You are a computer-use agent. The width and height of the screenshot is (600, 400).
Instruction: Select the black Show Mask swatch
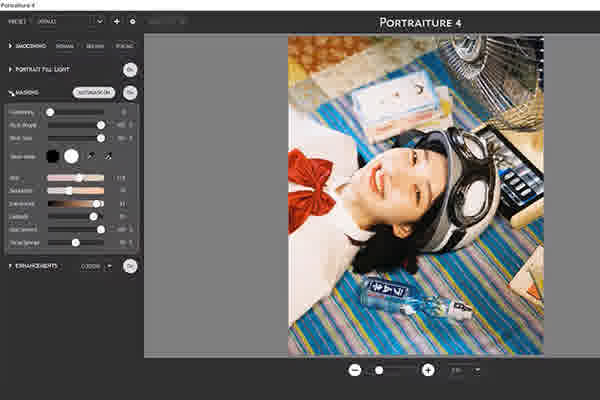pos(52,156)
